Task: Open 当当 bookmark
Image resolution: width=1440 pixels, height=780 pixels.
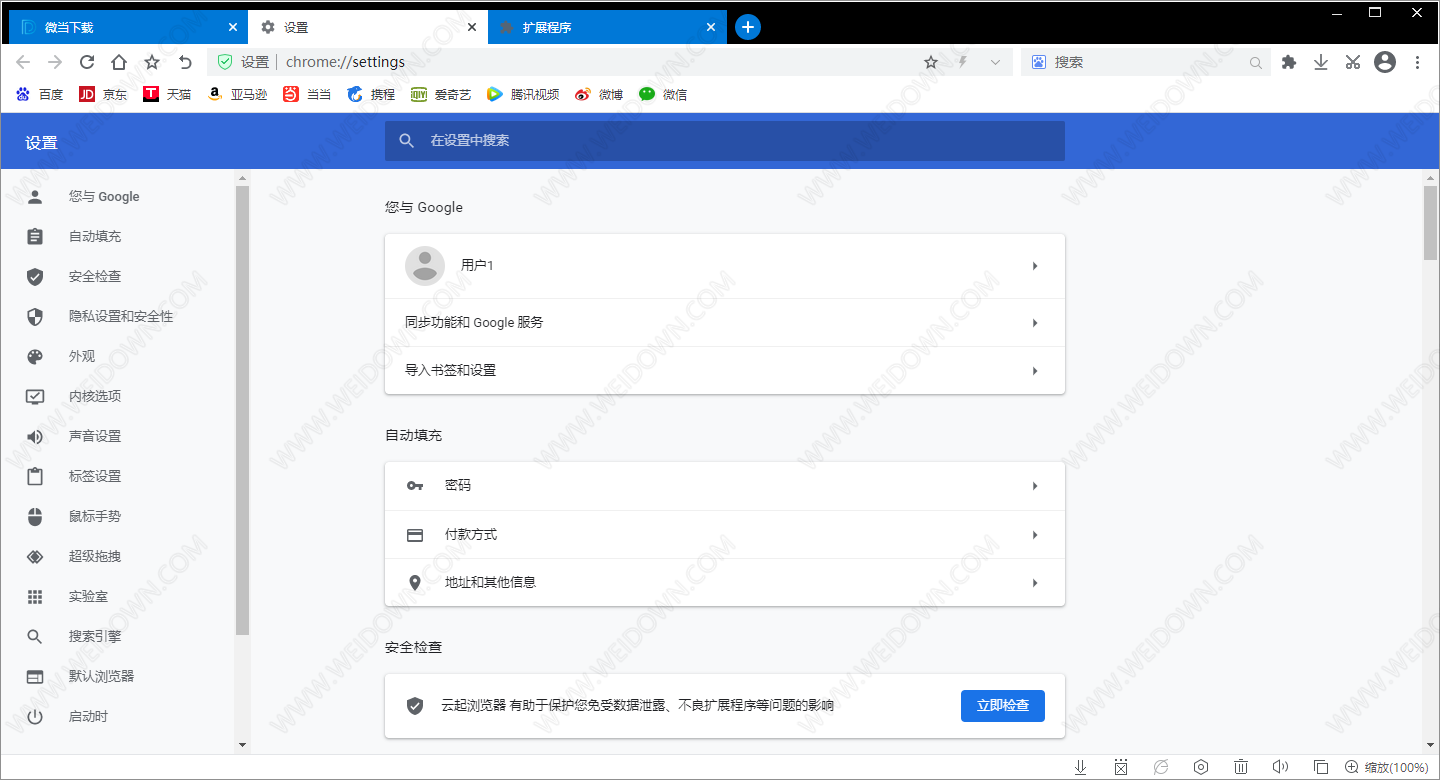Action: click(x=307, y=94)
